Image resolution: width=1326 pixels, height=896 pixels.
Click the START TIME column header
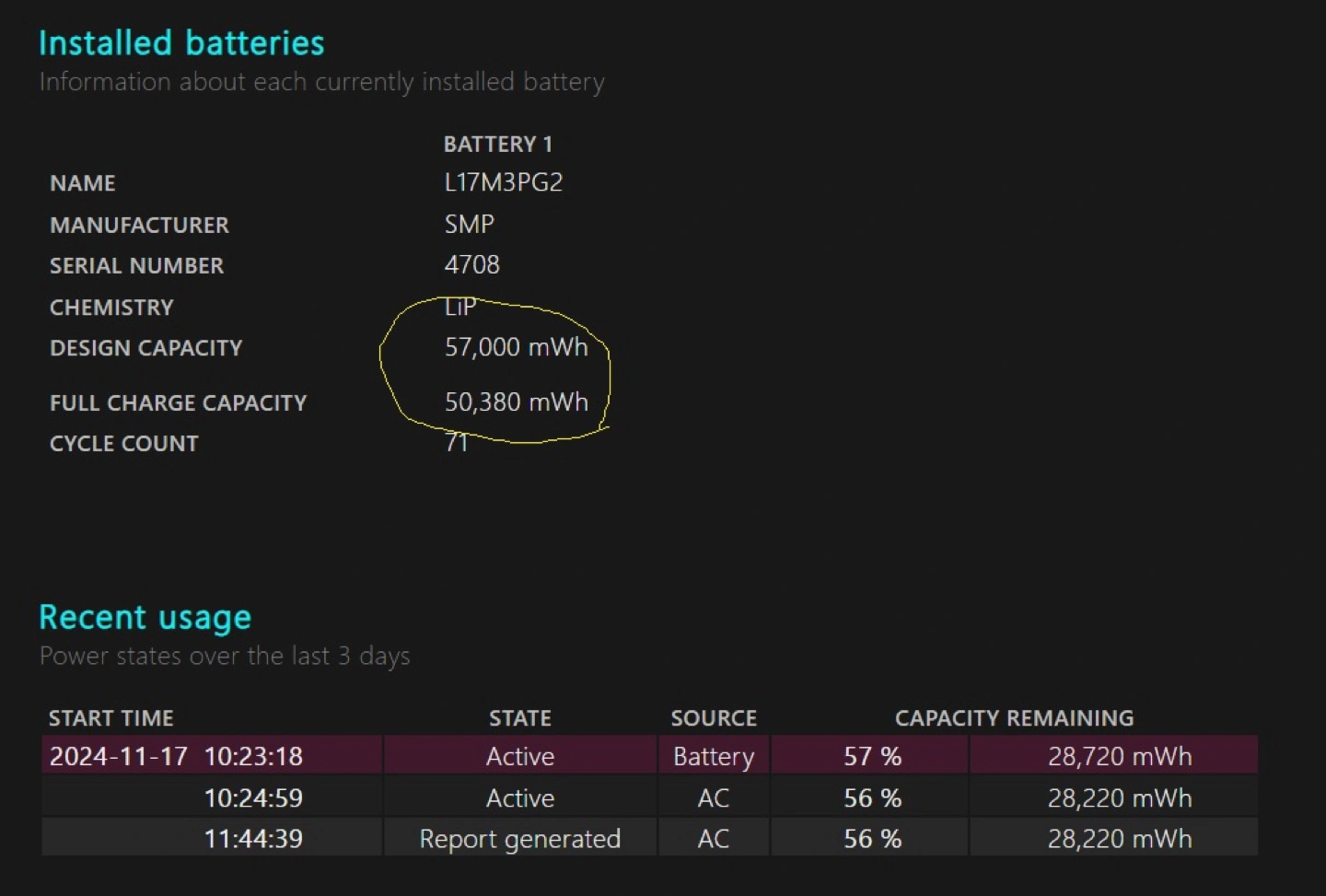coord(110,718)
